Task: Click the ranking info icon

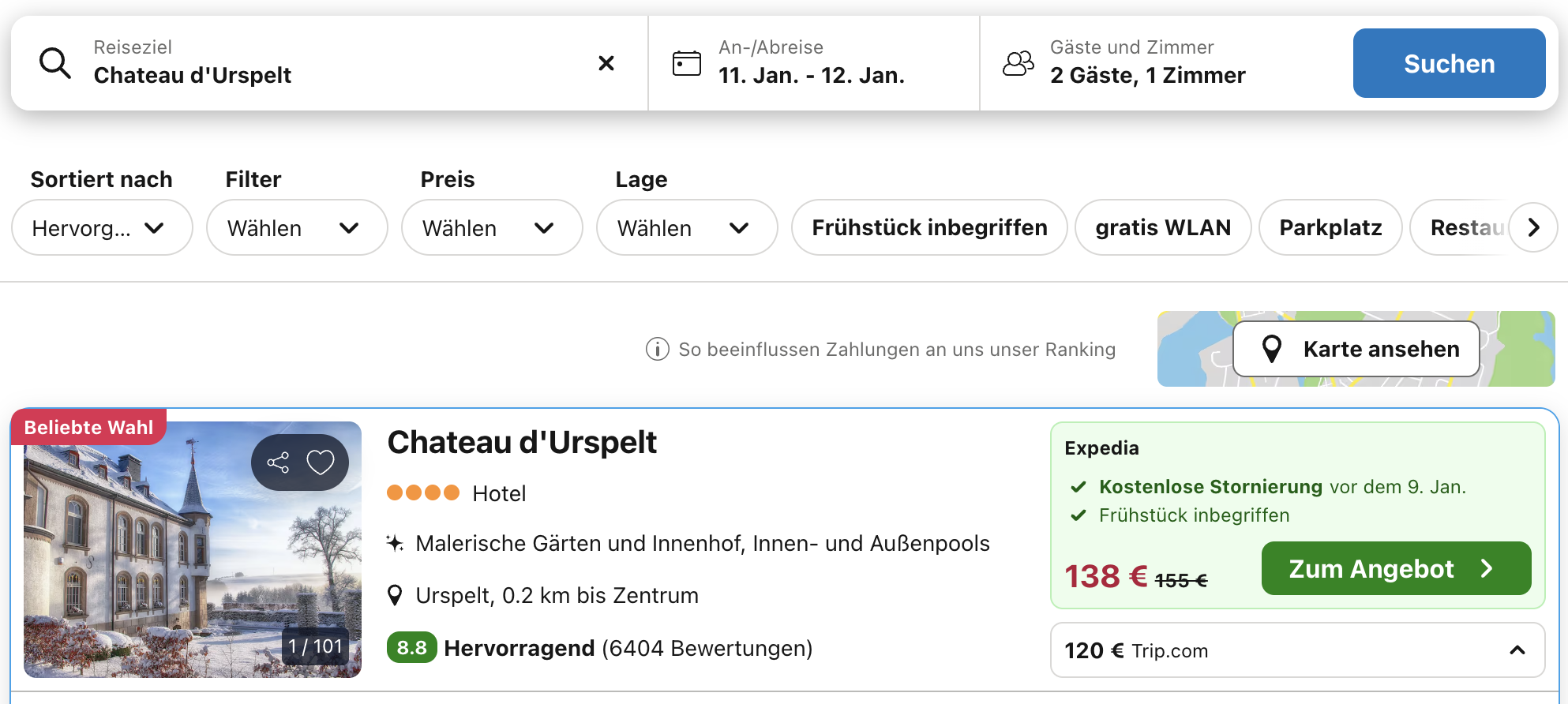Action: pyautogui.click(x=657, y=349)
